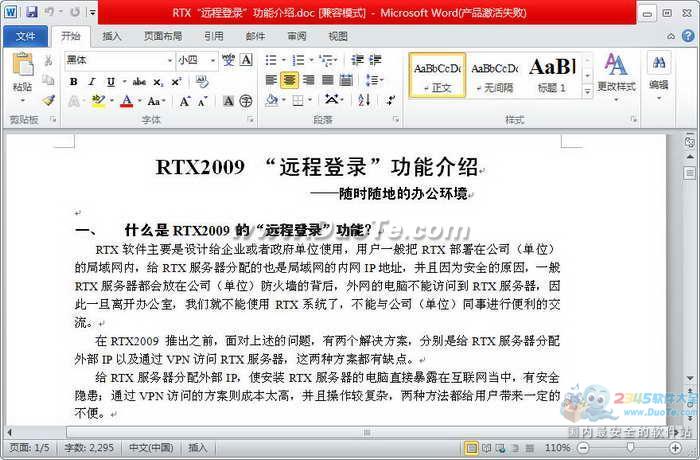Justify paragraph text

point(328,80)
